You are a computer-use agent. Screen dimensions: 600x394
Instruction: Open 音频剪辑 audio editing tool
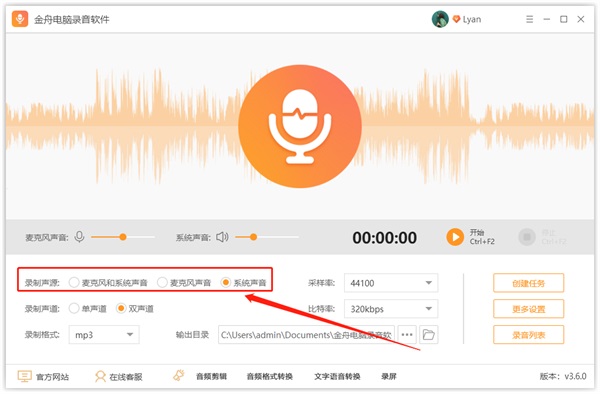(211, 377)
